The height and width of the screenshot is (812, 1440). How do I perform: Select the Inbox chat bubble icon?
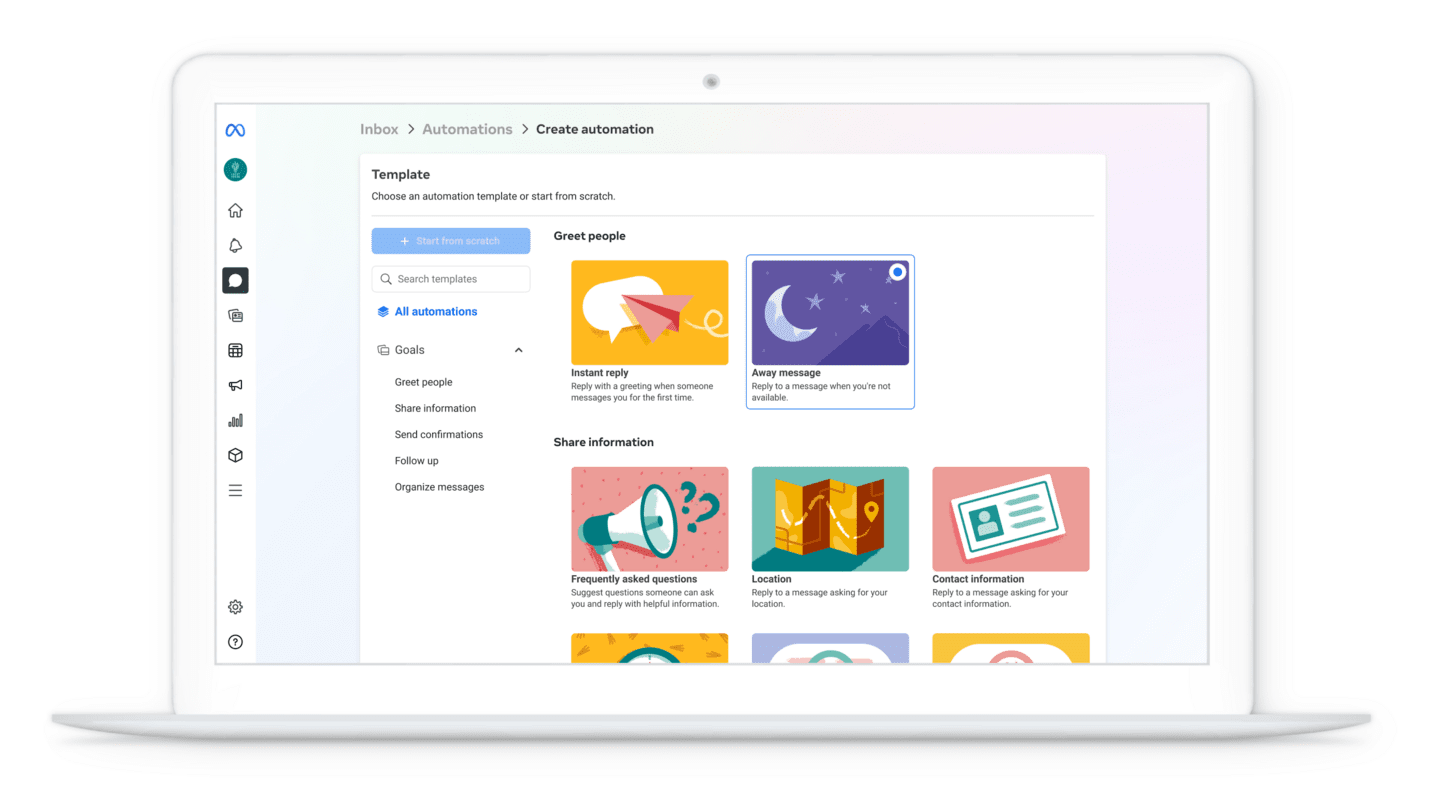[x=235, y=280]
